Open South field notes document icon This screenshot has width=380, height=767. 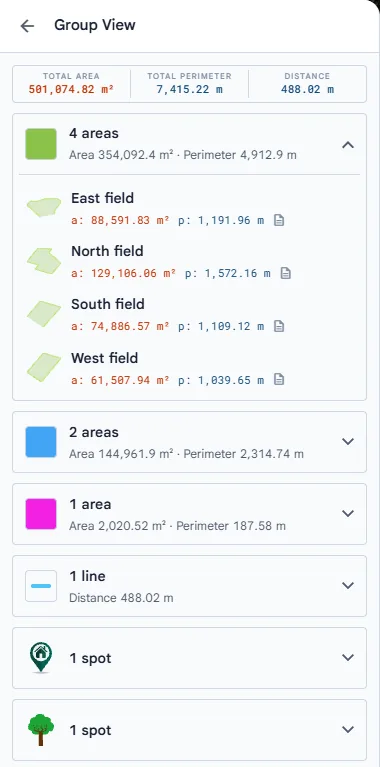pyautogui.click(x=279, y=326)
